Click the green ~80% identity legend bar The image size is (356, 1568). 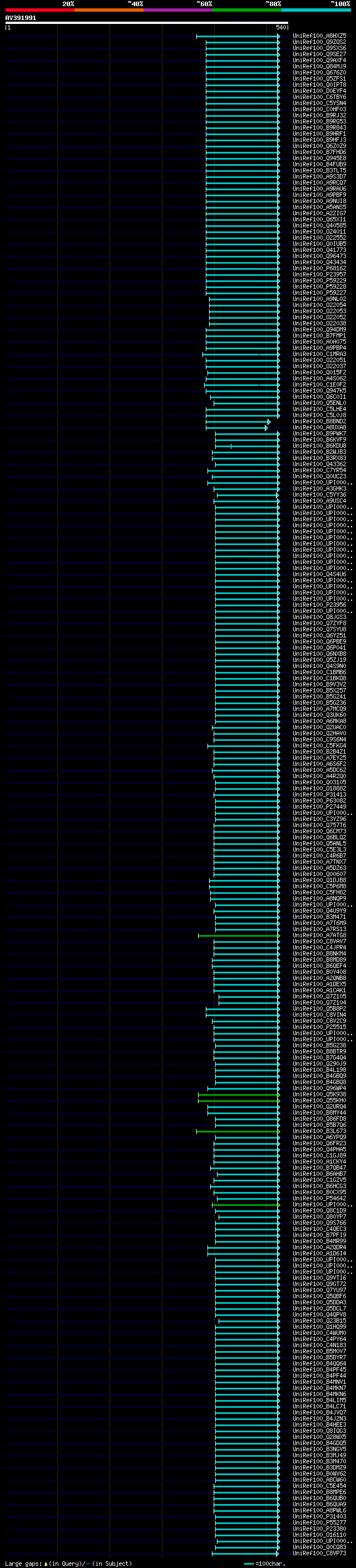tap(247, 10)
